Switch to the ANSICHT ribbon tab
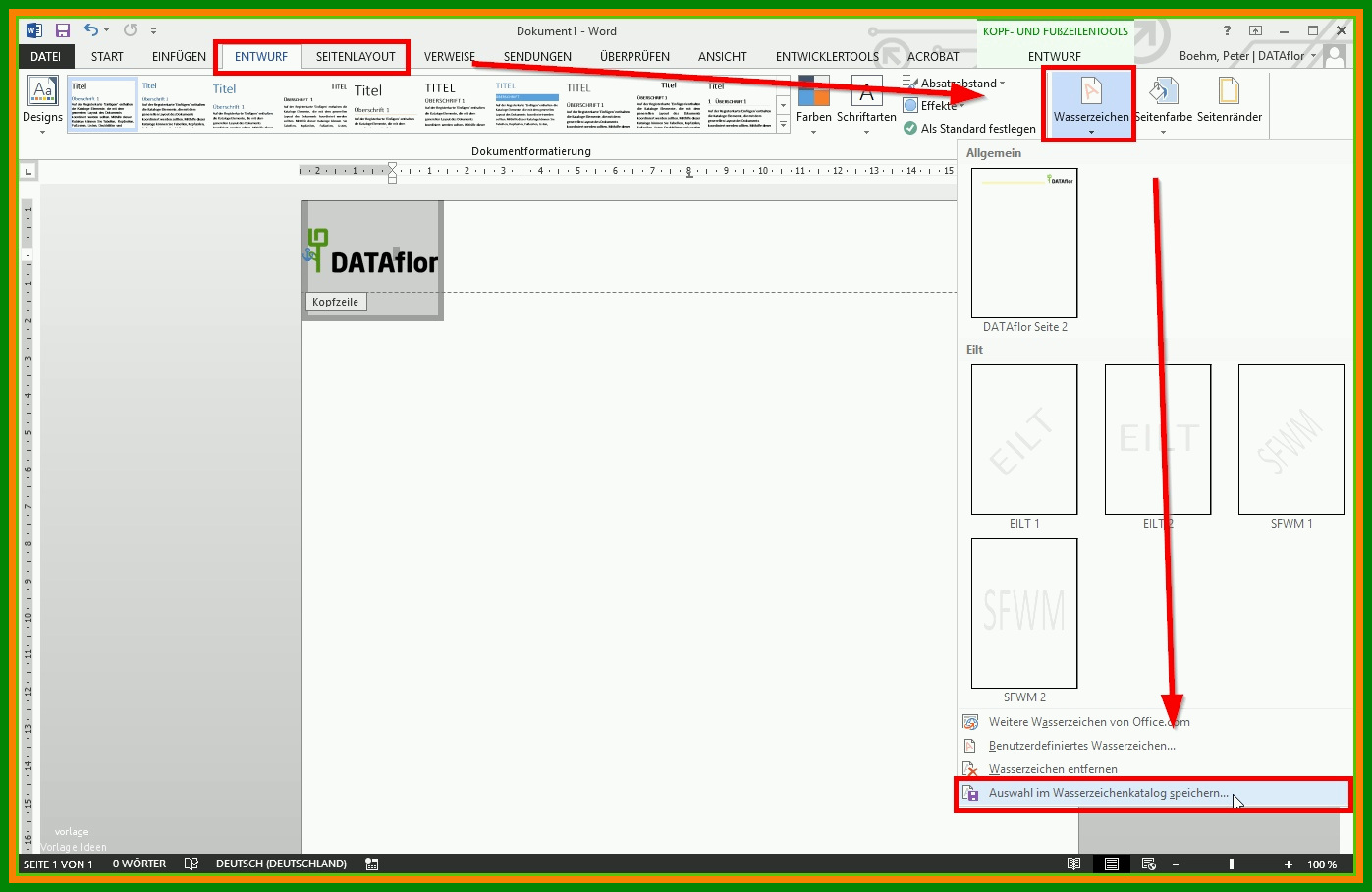This screenshot has height=892, width=1372. point(723,56)
